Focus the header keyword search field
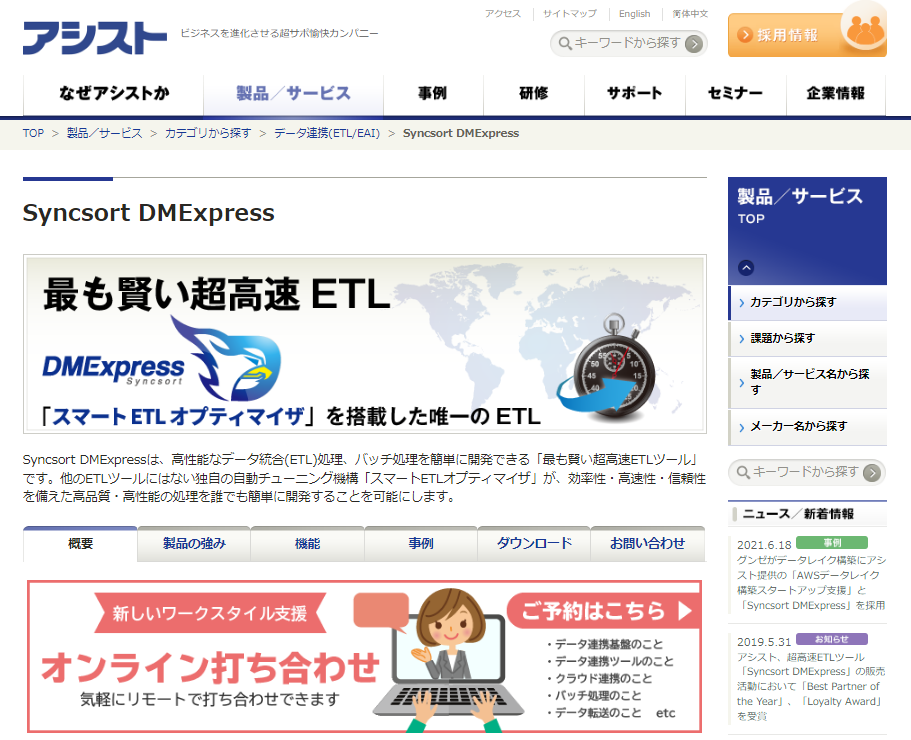The image size is (911, 740). pos(627,44)
